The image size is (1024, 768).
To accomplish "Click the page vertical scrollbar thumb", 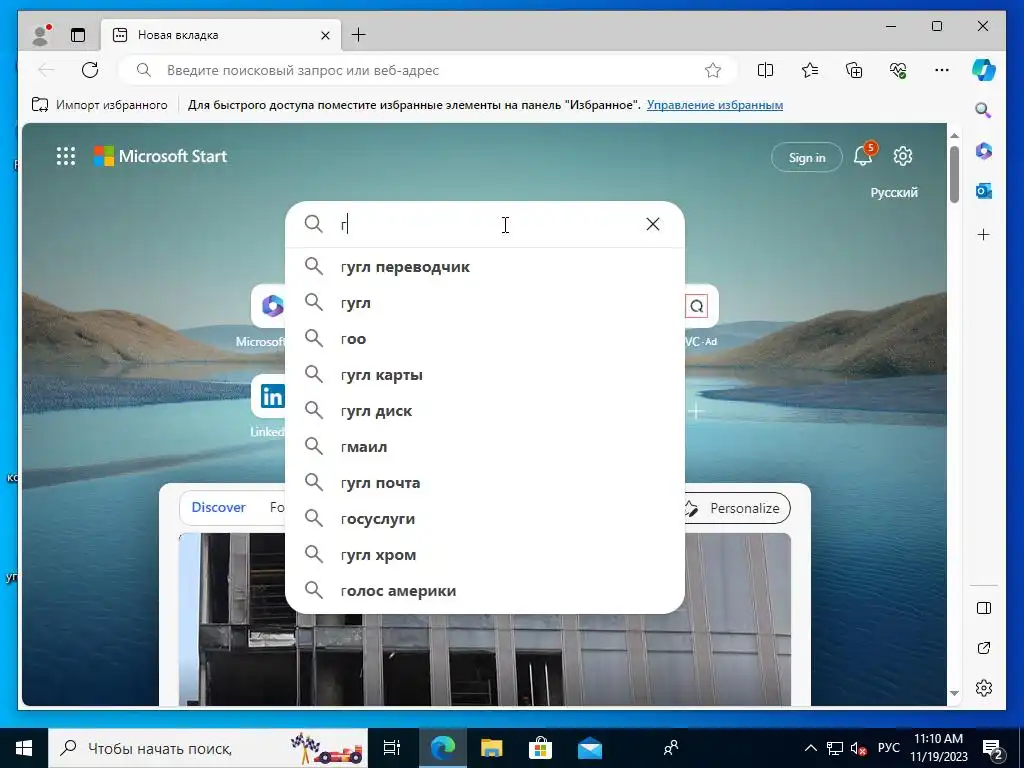I will point(954,174).
